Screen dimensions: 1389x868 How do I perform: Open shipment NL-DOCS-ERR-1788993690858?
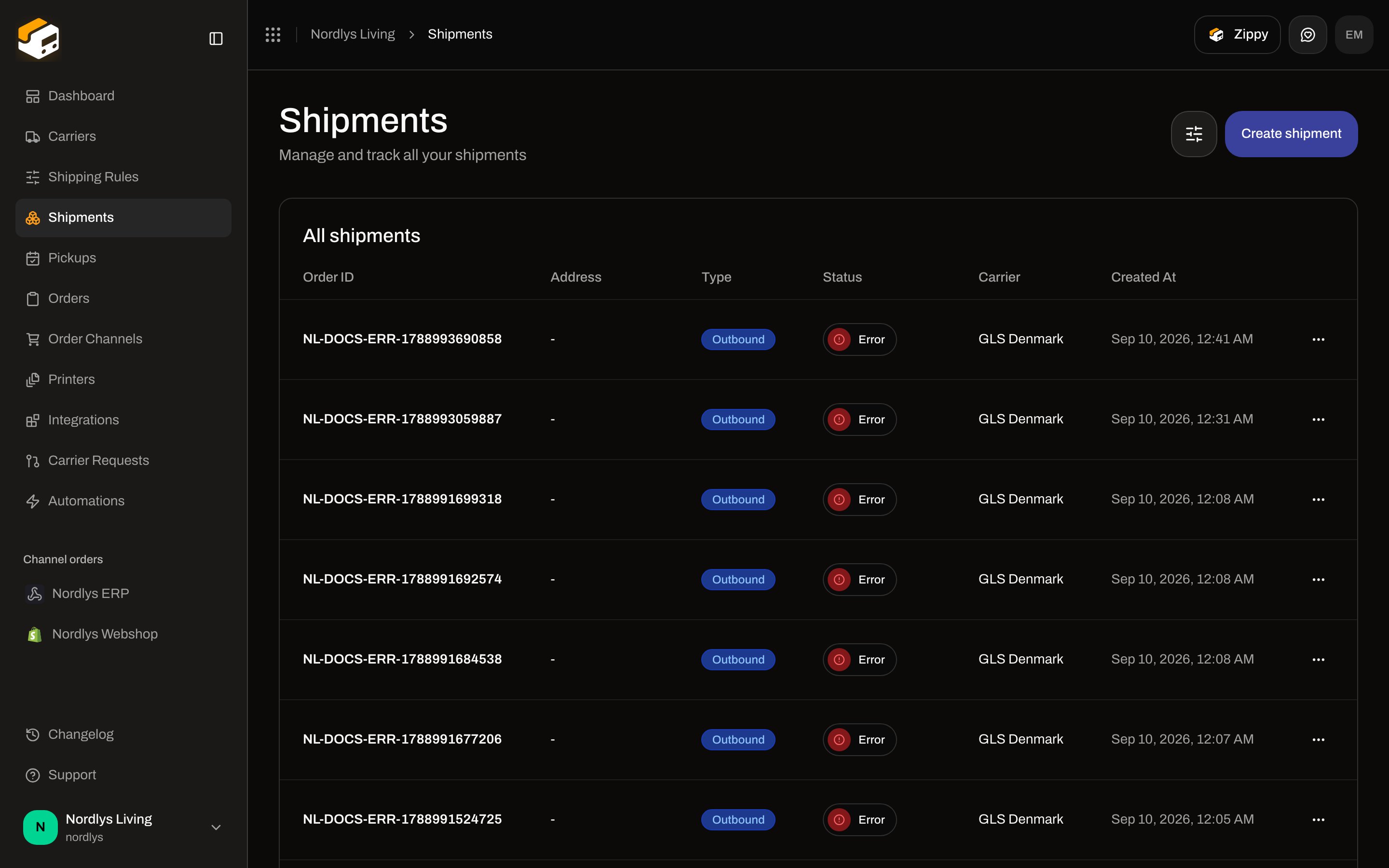(x=402, y=339)
